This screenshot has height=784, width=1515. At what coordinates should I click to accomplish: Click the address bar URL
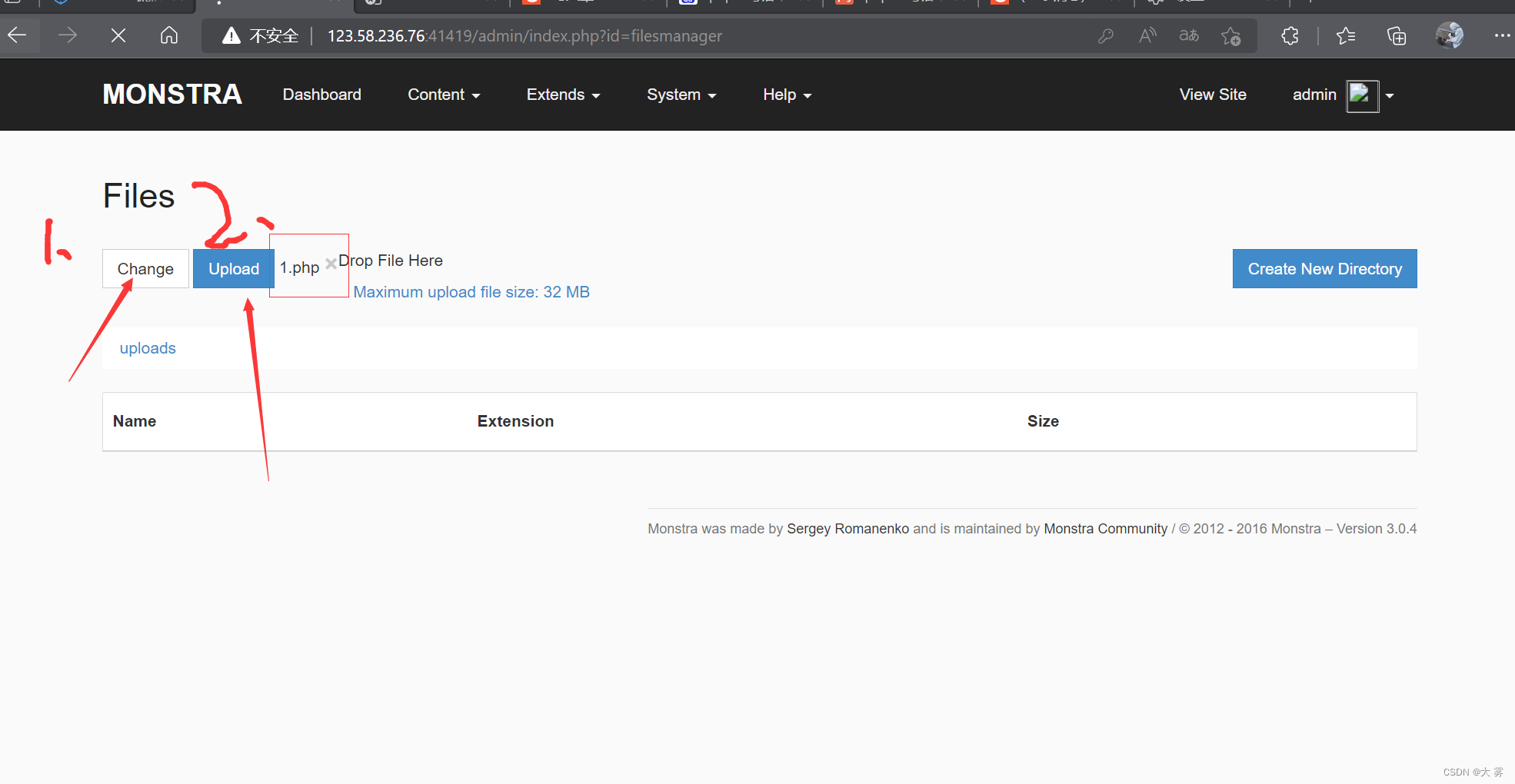(524, 36)
